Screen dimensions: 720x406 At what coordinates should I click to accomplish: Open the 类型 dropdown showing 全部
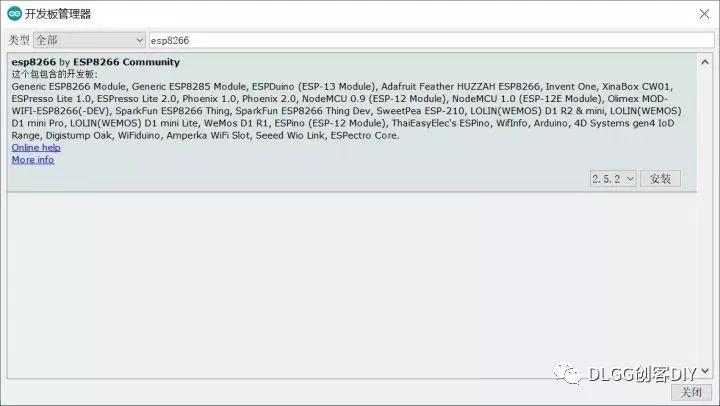pyautogui.click(x=89, y=40)
